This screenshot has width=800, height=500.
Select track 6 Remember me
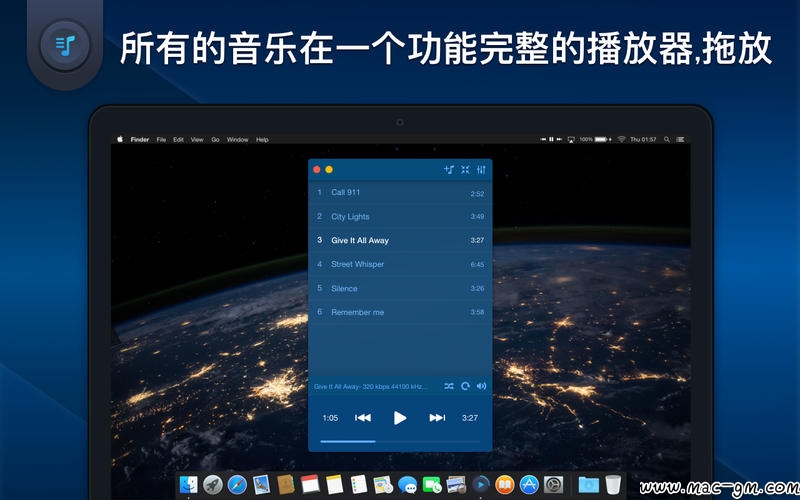(400, 312)
